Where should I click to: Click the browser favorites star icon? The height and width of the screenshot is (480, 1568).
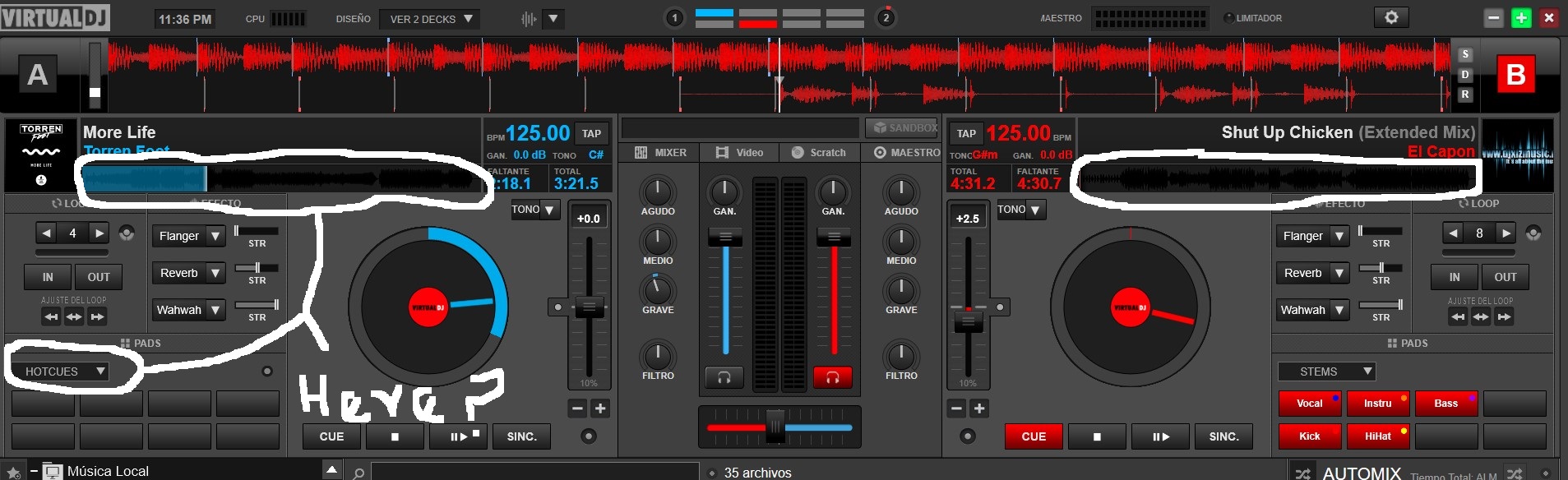[x=13, y=473]
